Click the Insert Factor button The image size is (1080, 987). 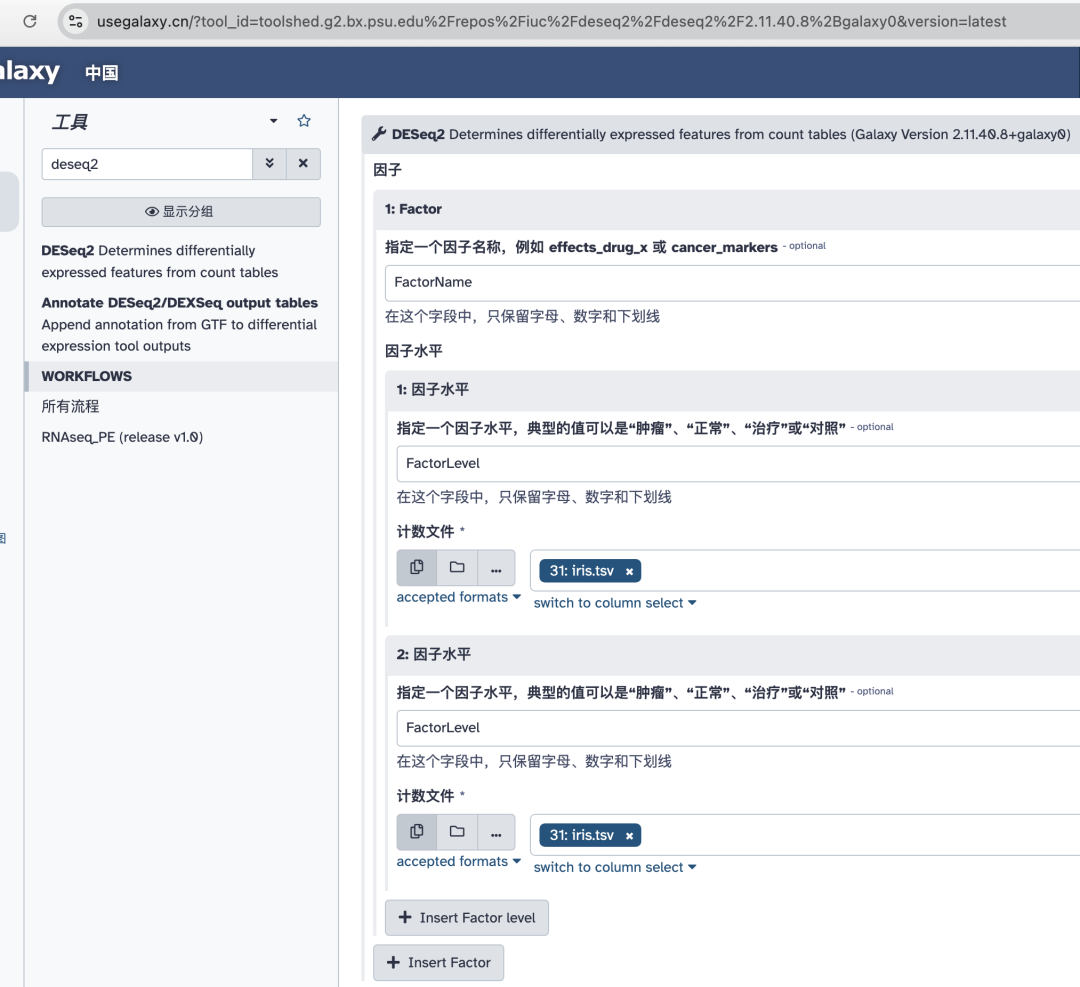[x=438, y=962]
